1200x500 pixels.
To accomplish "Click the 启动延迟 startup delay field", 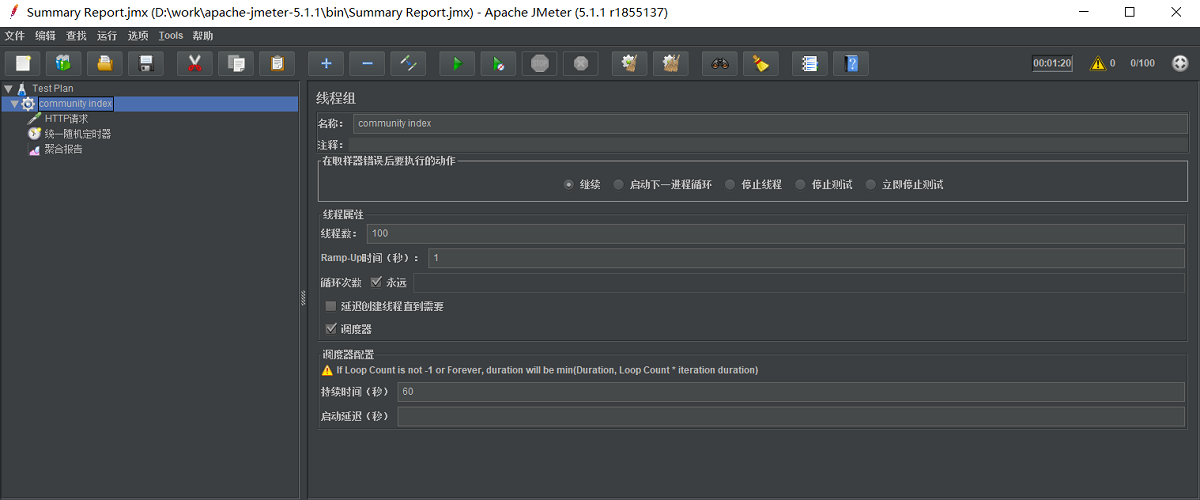I will 791,416.
